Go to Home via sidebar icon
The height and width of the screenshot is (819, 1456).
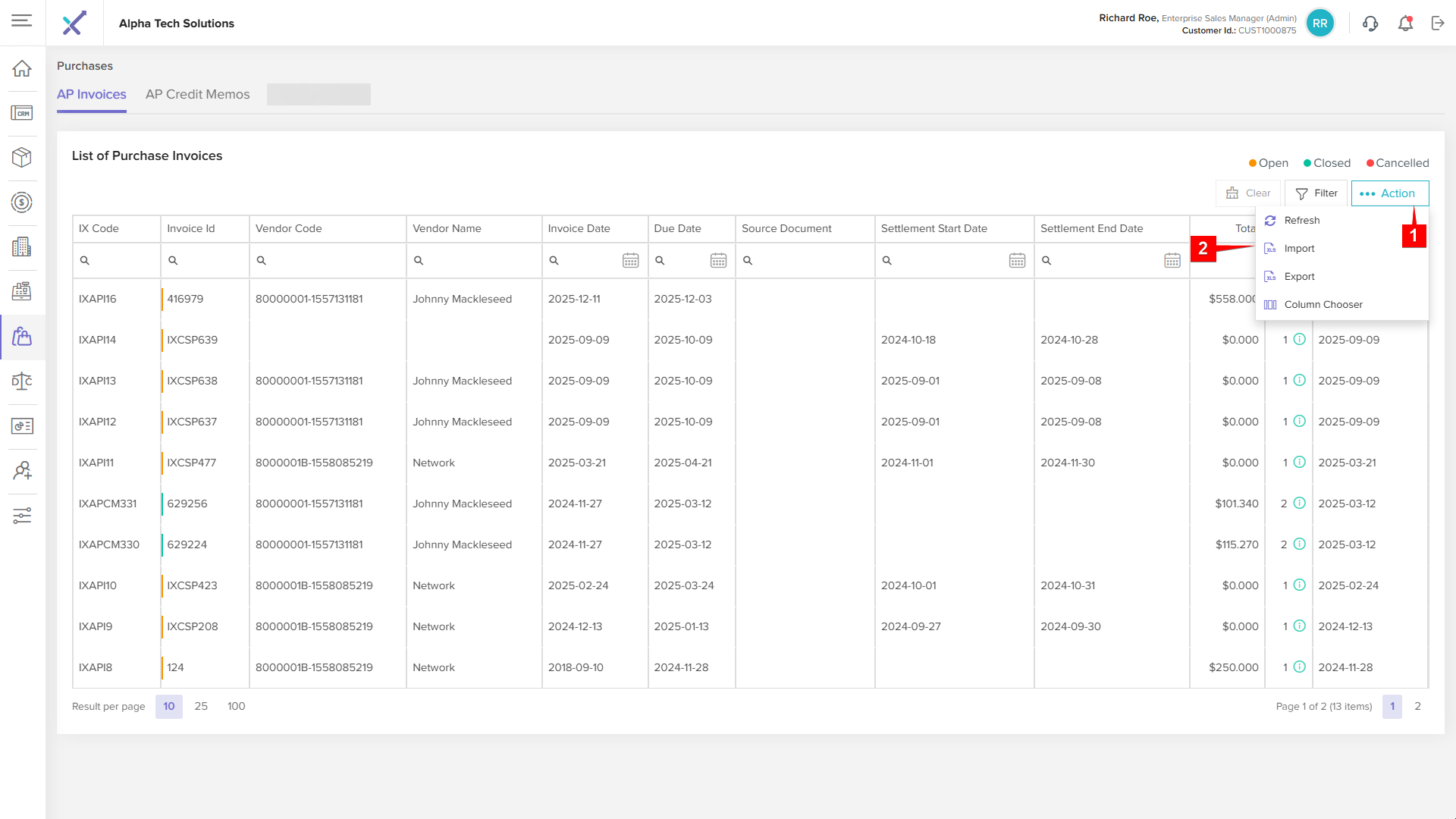22,69
